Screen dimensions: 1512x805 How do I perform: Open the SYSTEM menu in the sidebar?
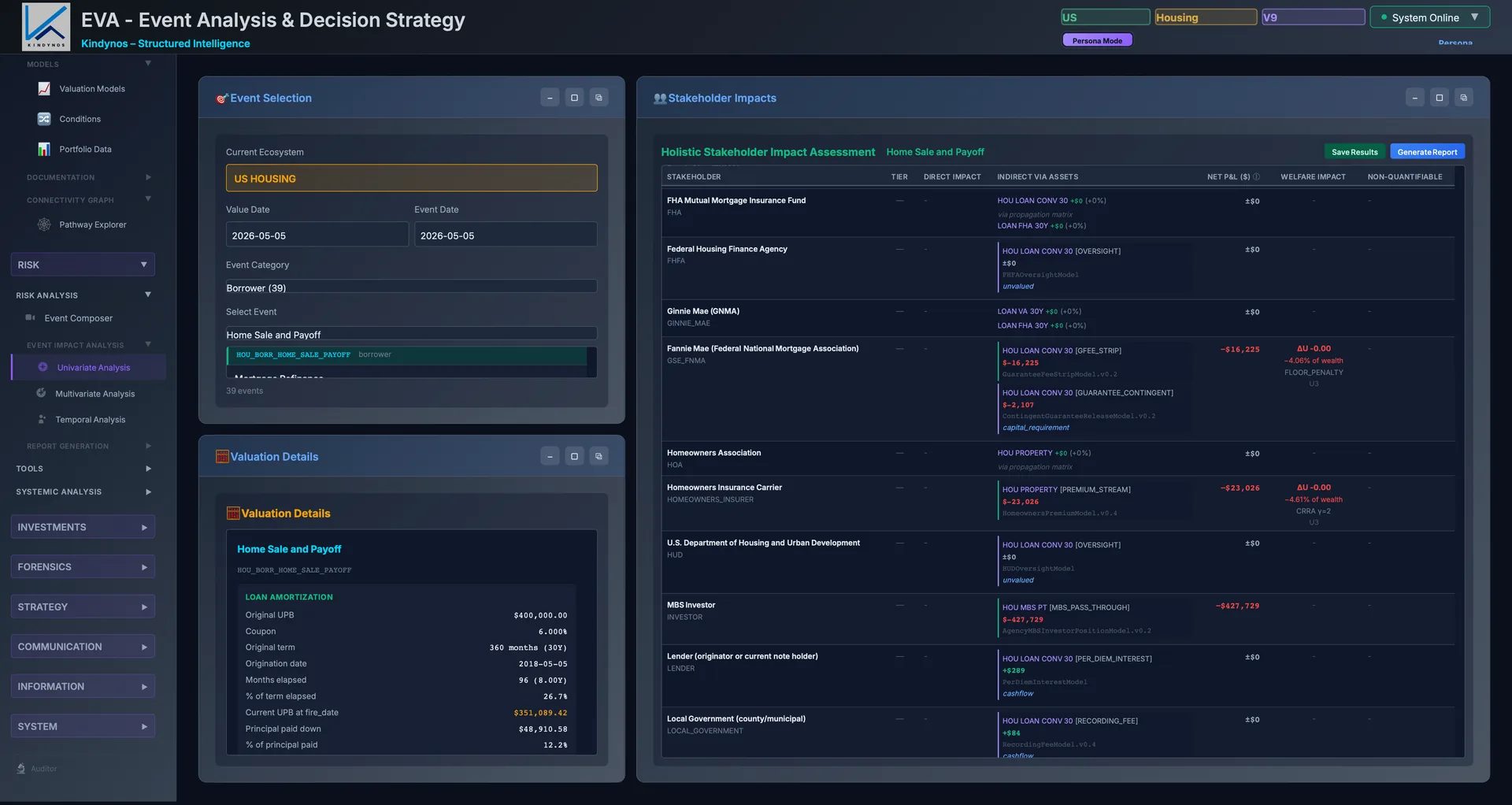(83, 726)
